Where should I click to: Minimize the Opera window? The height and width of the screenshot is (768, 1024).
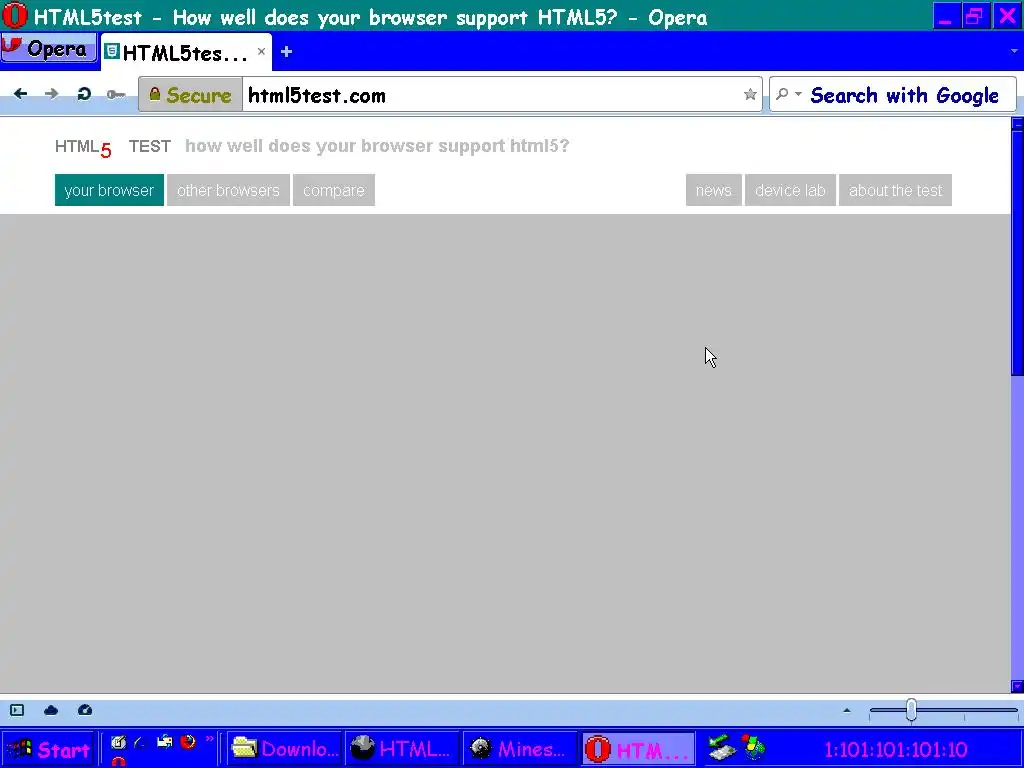(x=945, y=16)
